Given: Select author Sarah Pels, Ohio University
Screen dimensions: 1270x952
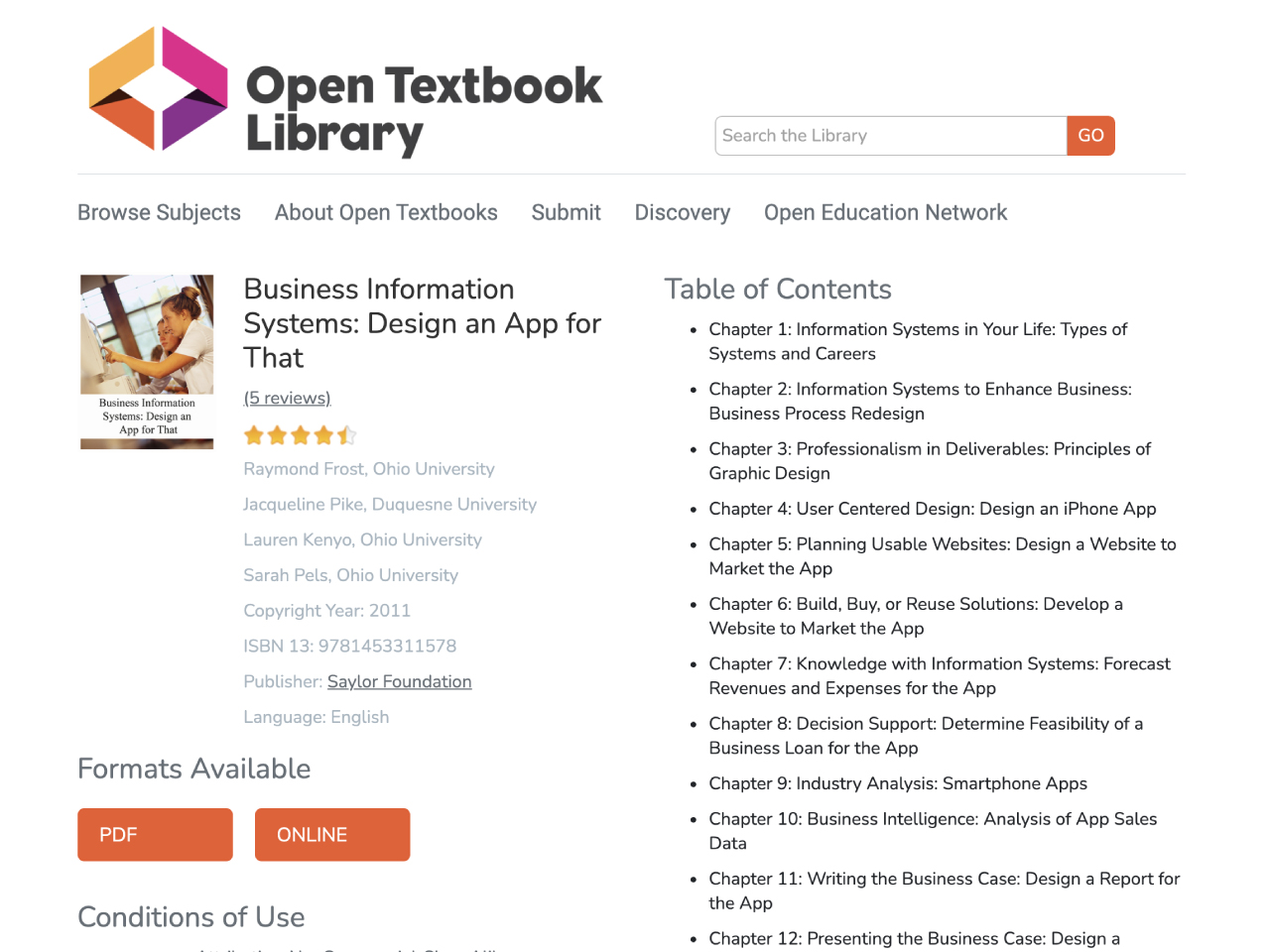Looking at the screenshot, I should tap(350, 575).
